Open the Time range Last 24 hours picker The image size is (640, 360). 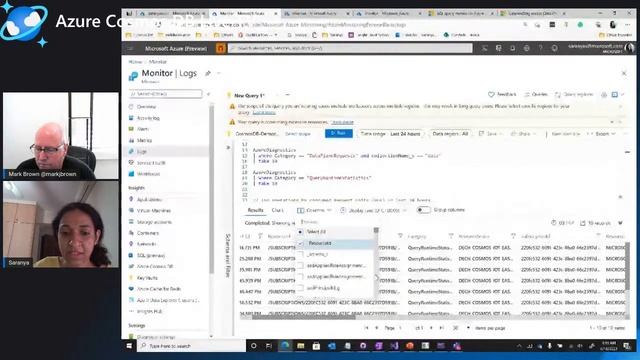click(390, 133)
